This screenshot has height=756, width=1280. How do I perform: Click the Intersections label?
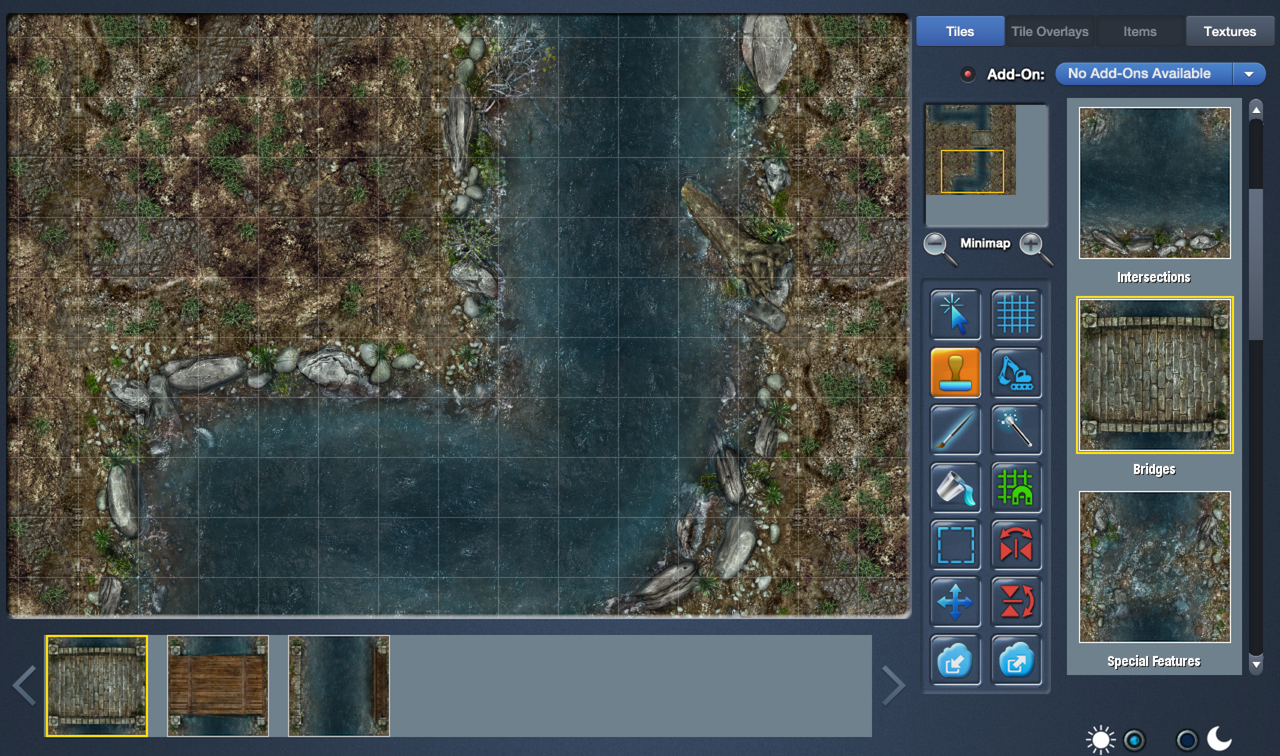[x=1154, y=277]
